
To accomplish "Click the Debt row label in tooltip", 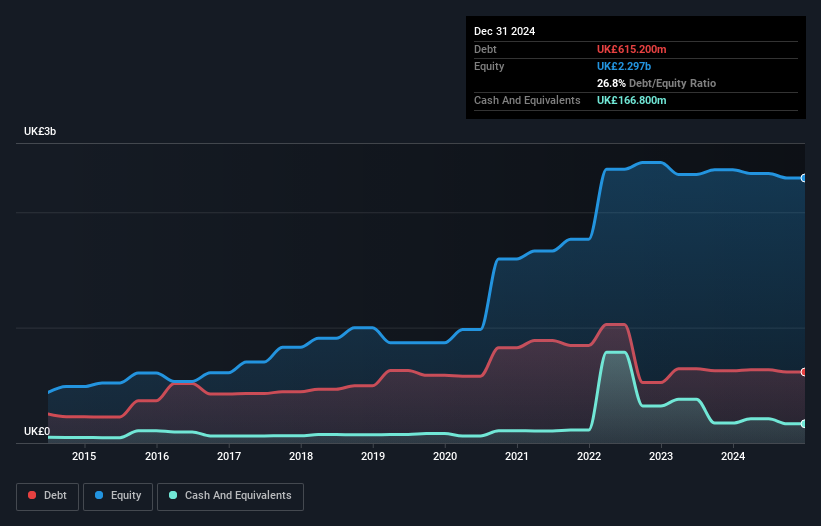I will coord(485,49).
